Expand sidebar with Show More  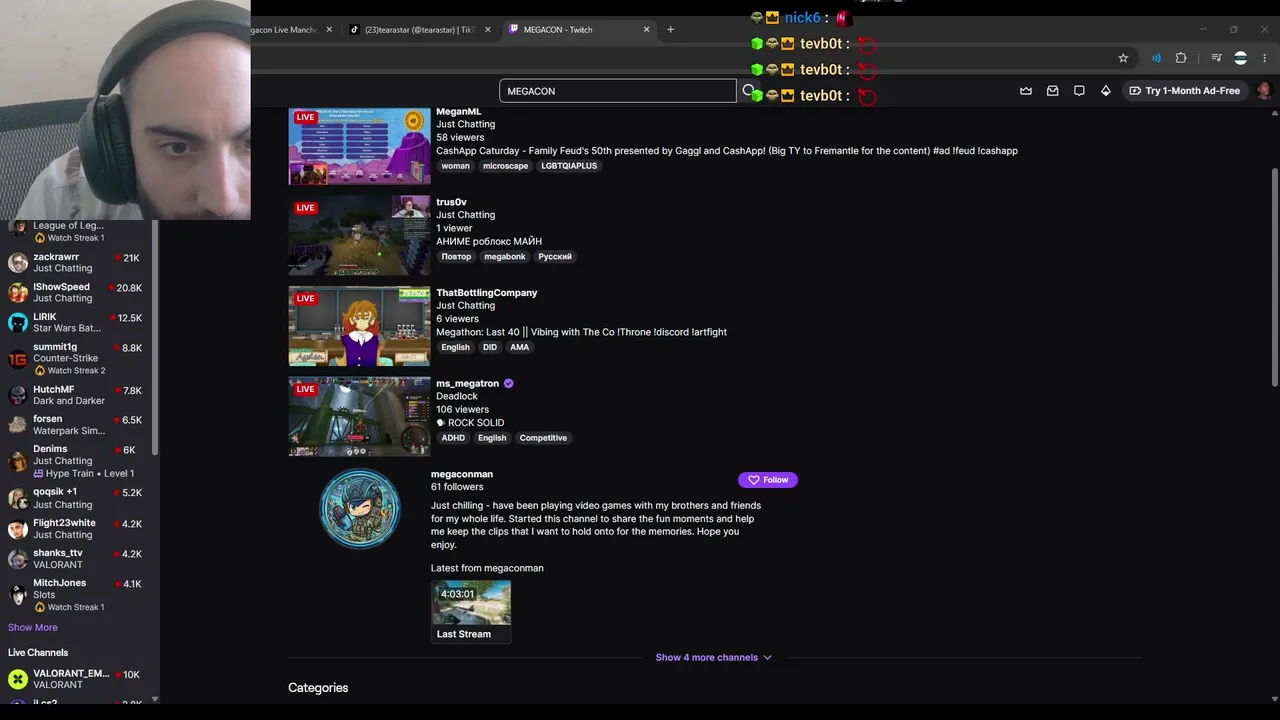point(33,628)
